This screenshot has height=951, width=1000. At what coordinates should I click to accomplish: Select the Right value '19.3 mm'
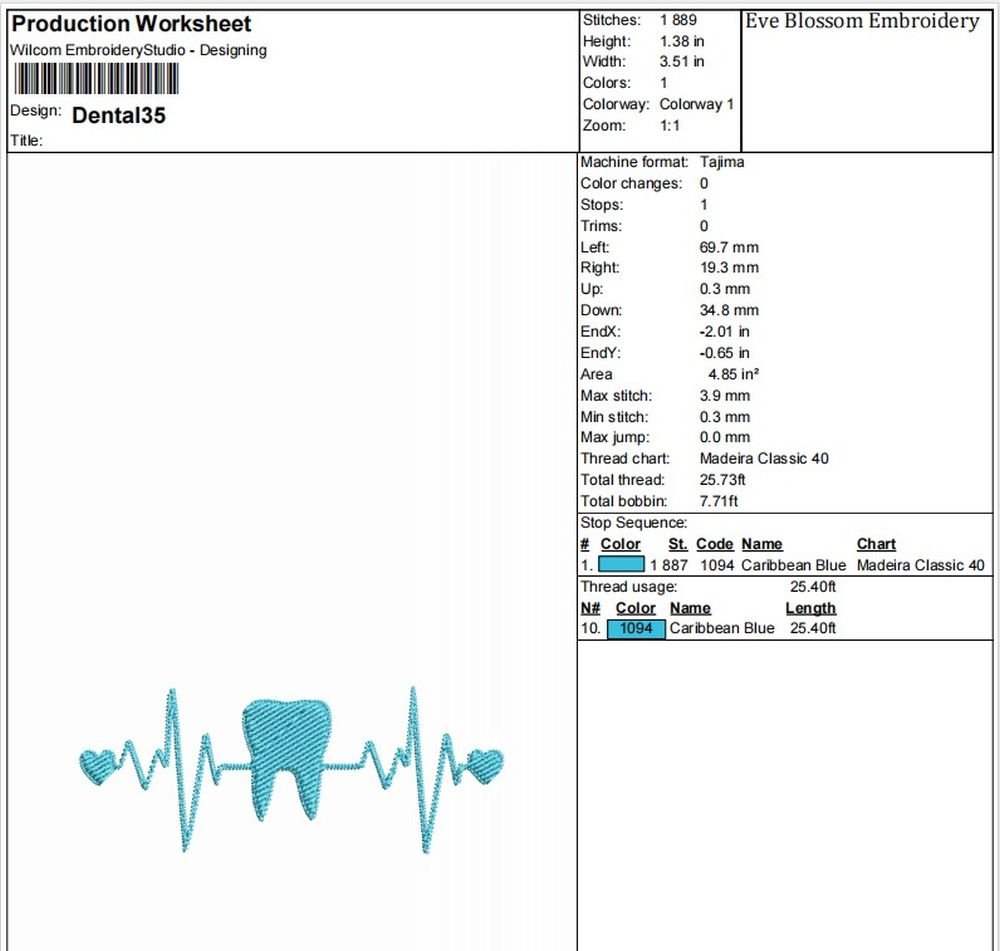point(729,268)
